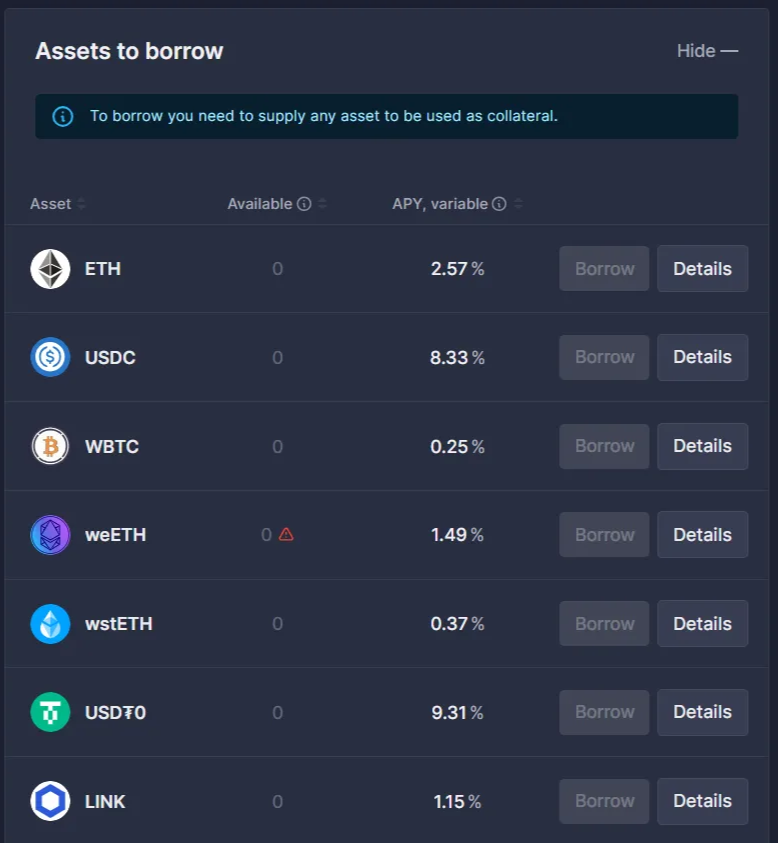Viewport: 778px width, 843px height.
Task: Click the ETH token icon
Action: (50, 269)
